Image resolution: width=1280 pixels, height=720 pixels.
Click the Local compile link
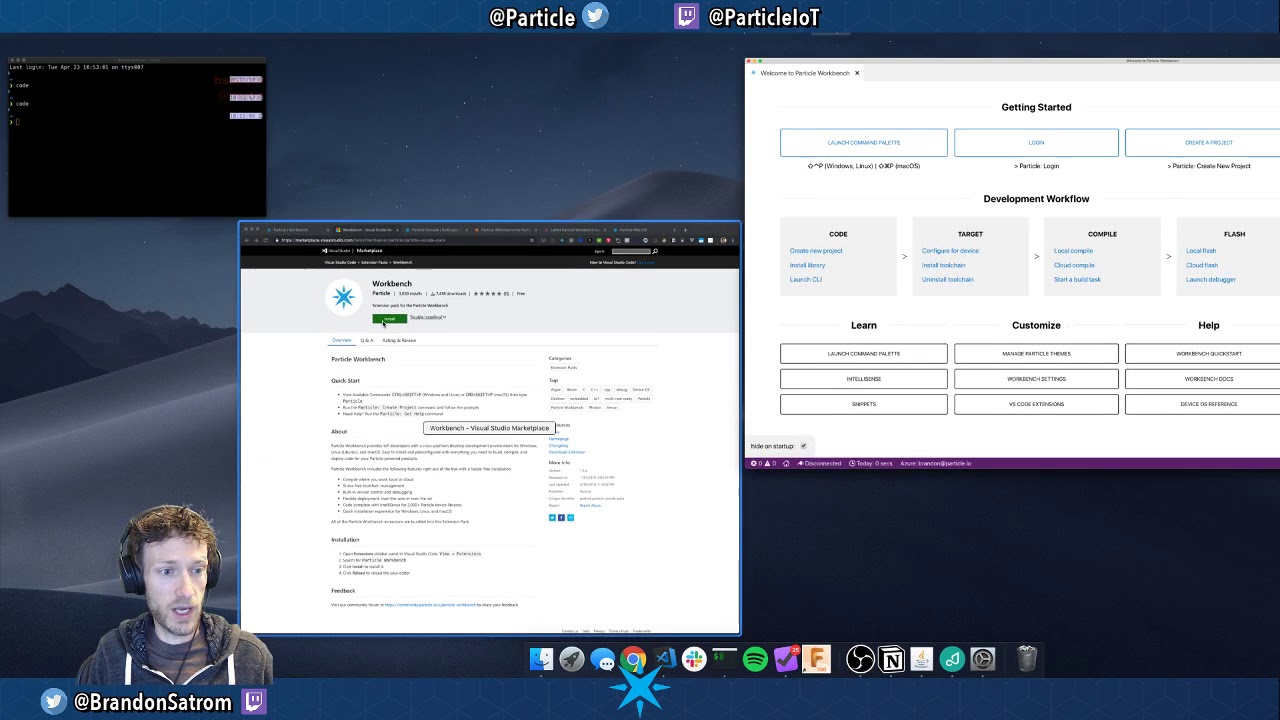[1073, 251]
